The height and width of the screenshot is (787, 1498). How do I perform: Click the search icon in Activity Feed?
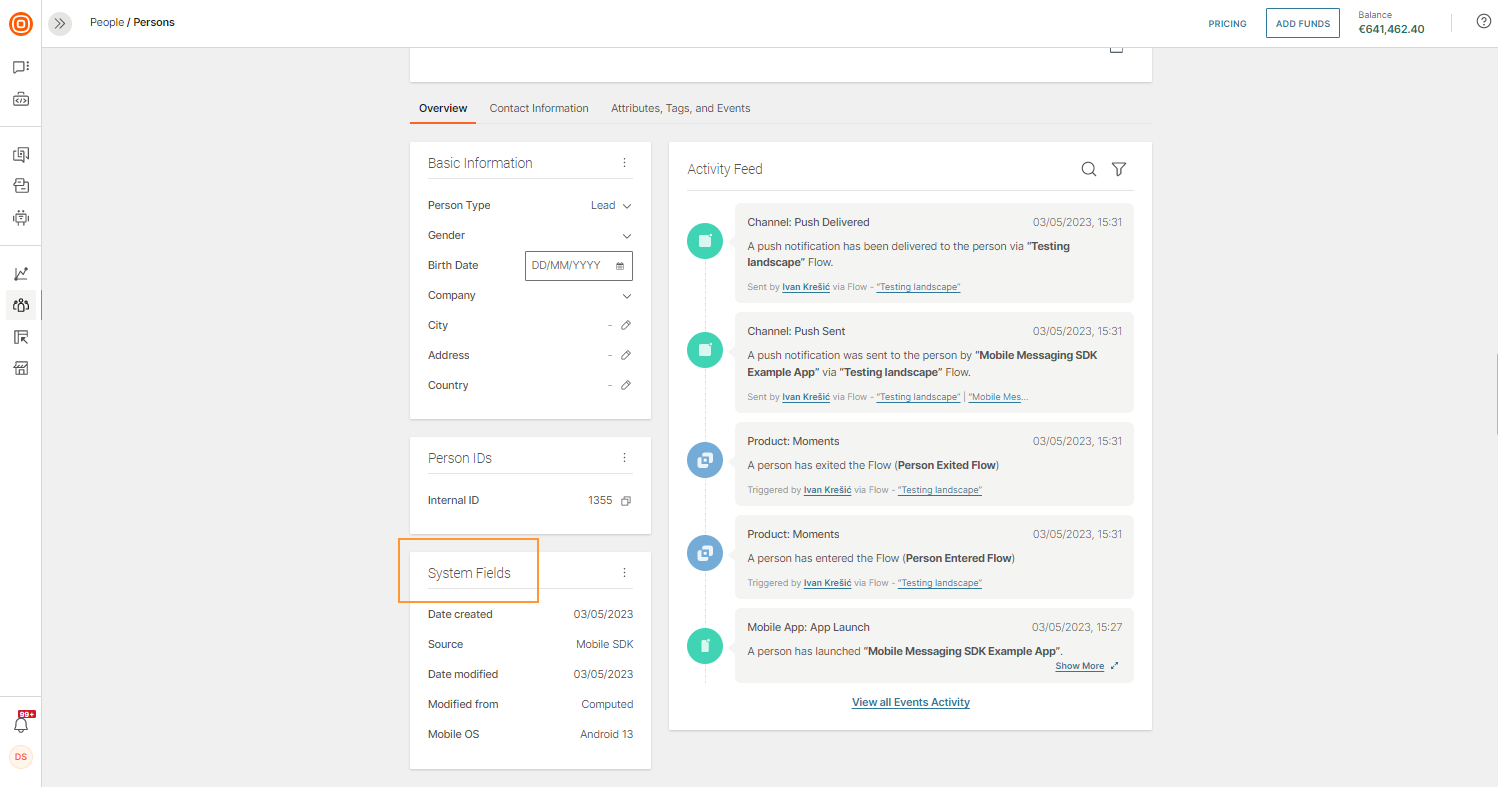pos(1089,169)
